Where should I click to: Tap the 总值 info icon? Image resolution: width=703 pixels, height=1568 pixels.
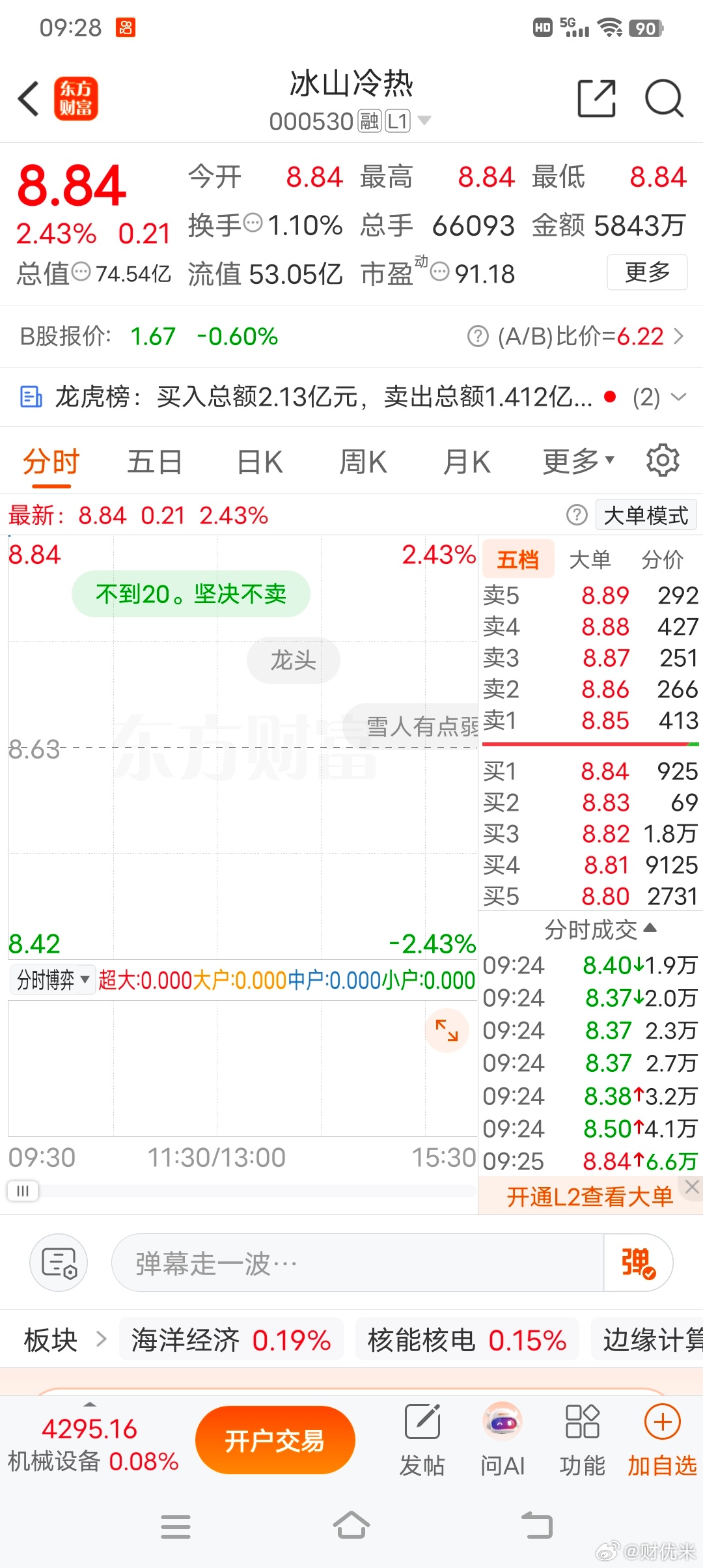click(x=81, y=272)
